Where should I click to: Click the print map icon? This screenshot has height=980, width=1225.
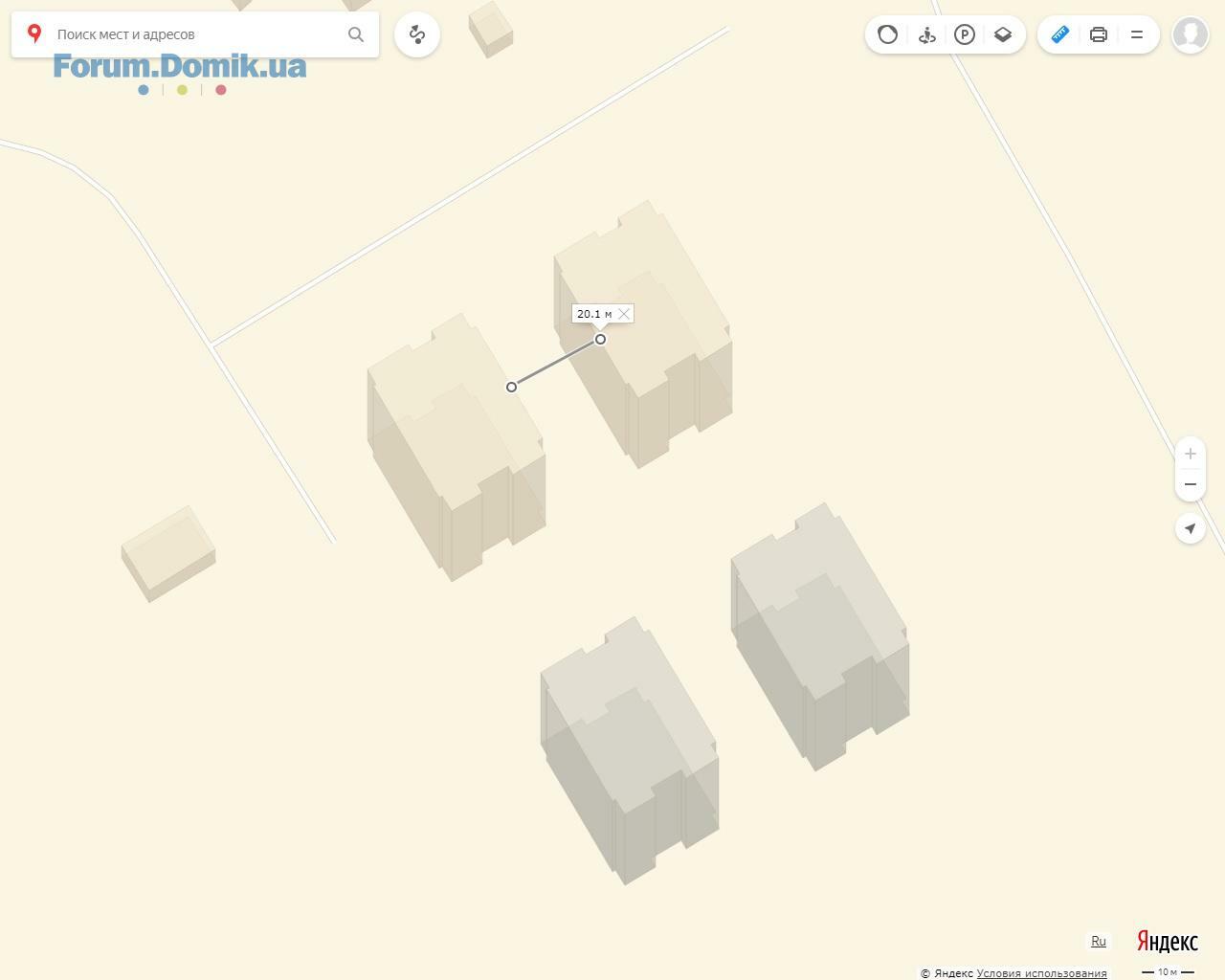pos(1099,34)
